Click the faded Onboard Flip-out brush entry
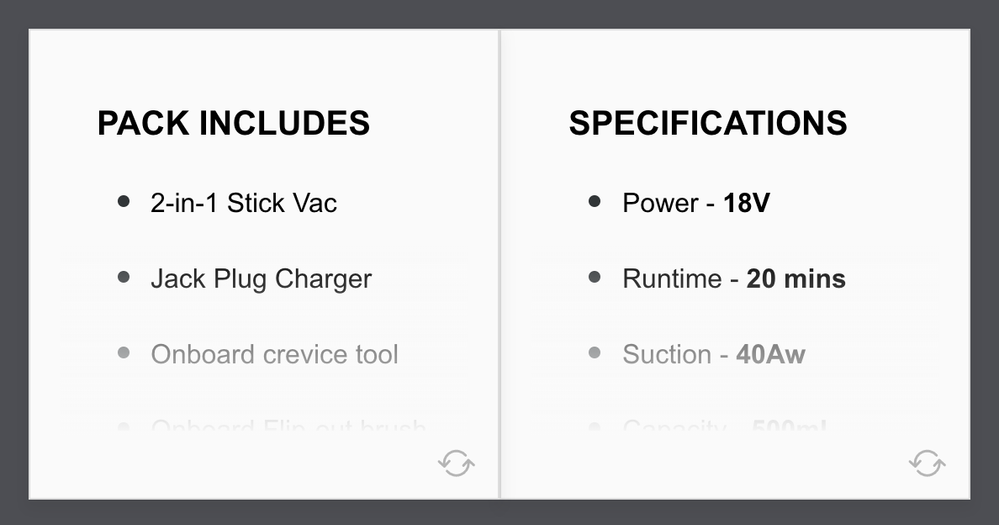Image resolution: width=999 pixels, height=525 pixels. 288,428
